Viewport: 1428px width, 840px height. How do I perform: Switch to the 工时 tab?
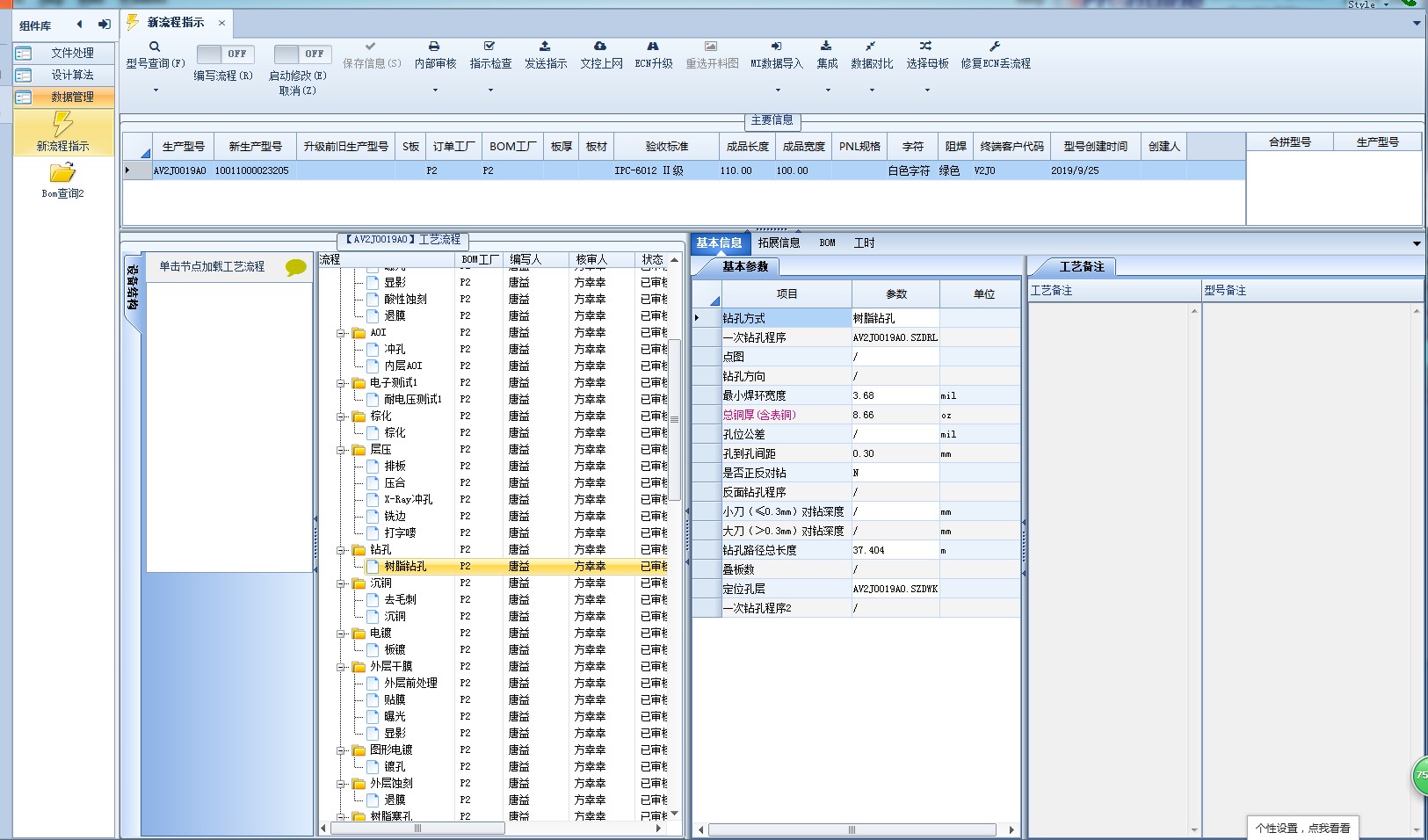tap(864, 243)
